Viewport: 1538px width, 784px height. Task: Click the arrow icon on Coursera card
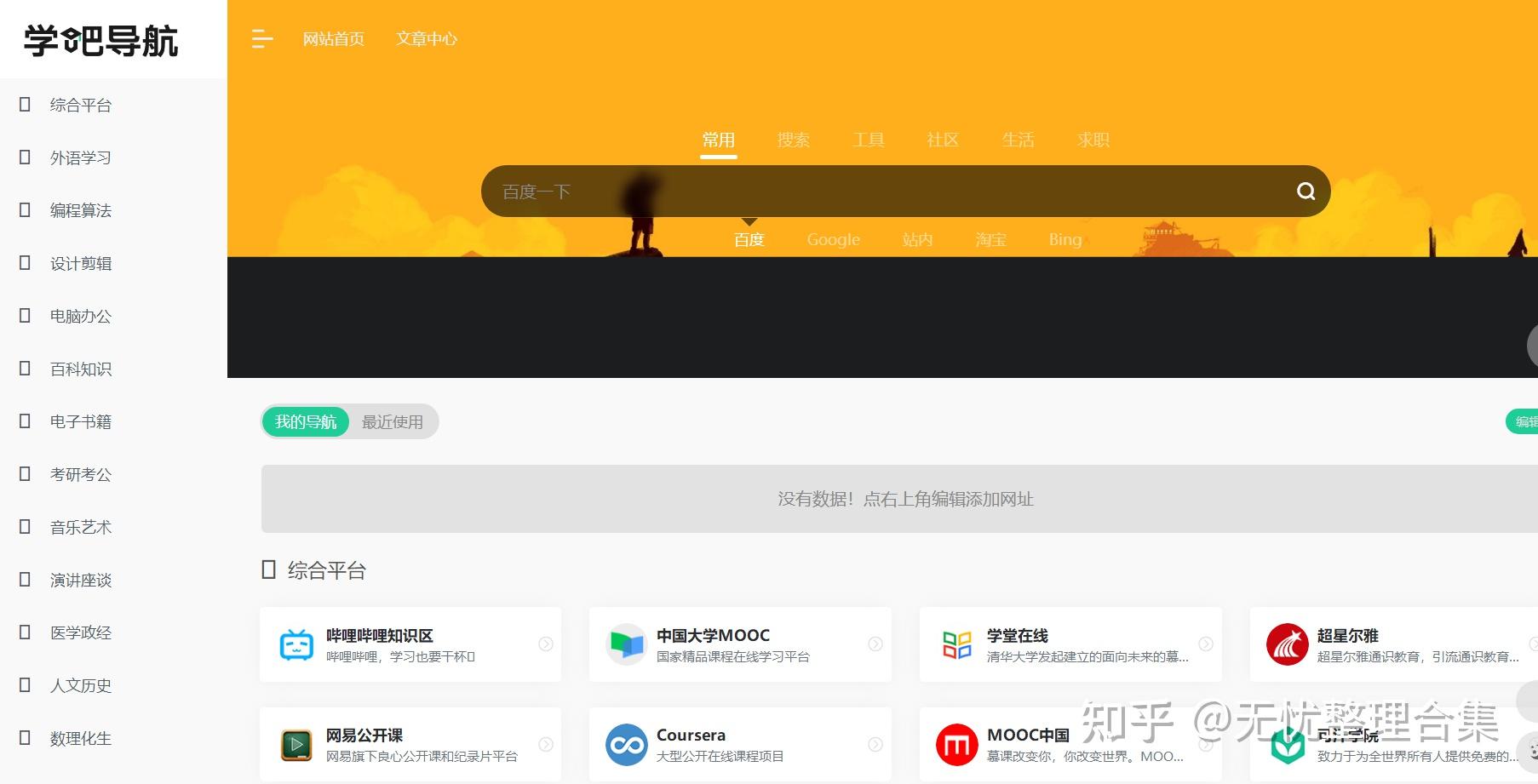[x=875, y=745]
